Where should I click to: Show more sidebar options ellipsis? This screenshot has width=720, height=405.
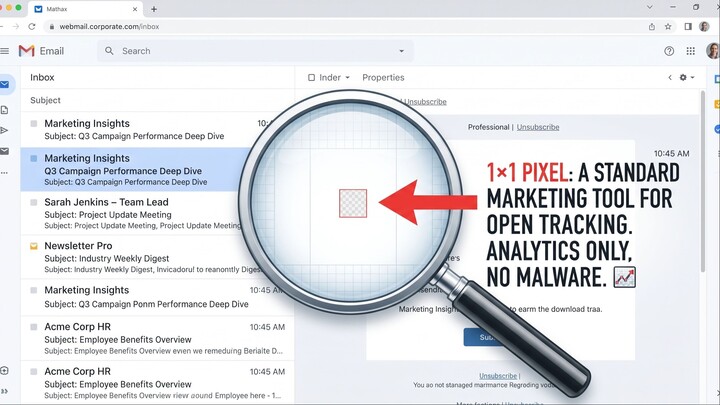tap(4, 173)
